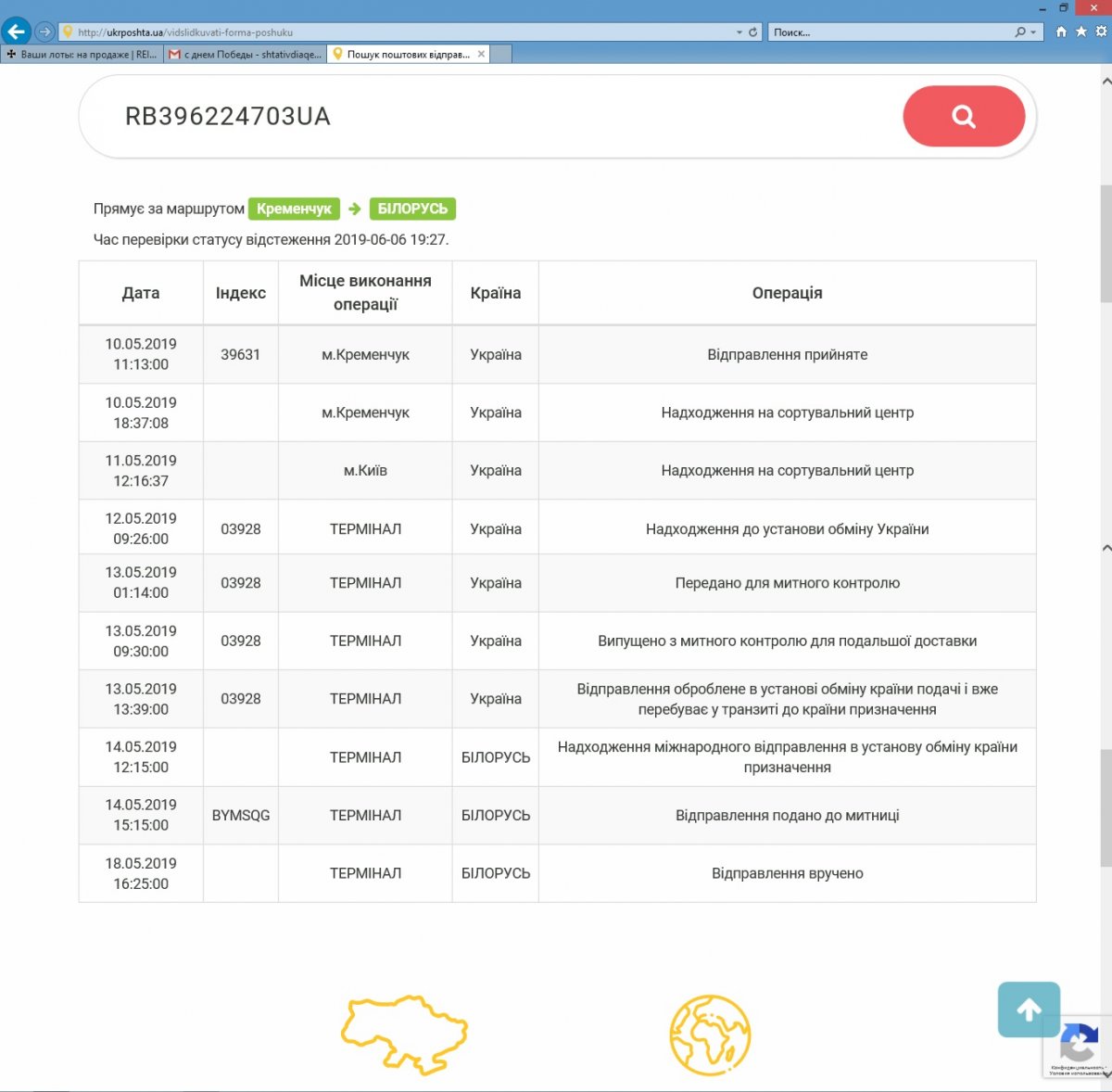The image size is (1112, 1092).
Task: Click the scroll-to-top arrow button
Action: pos(1029,1009)
